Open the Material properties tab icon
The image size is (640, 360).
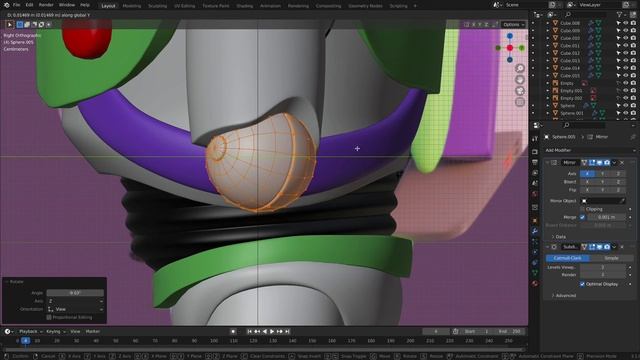[x=535, y=283]
